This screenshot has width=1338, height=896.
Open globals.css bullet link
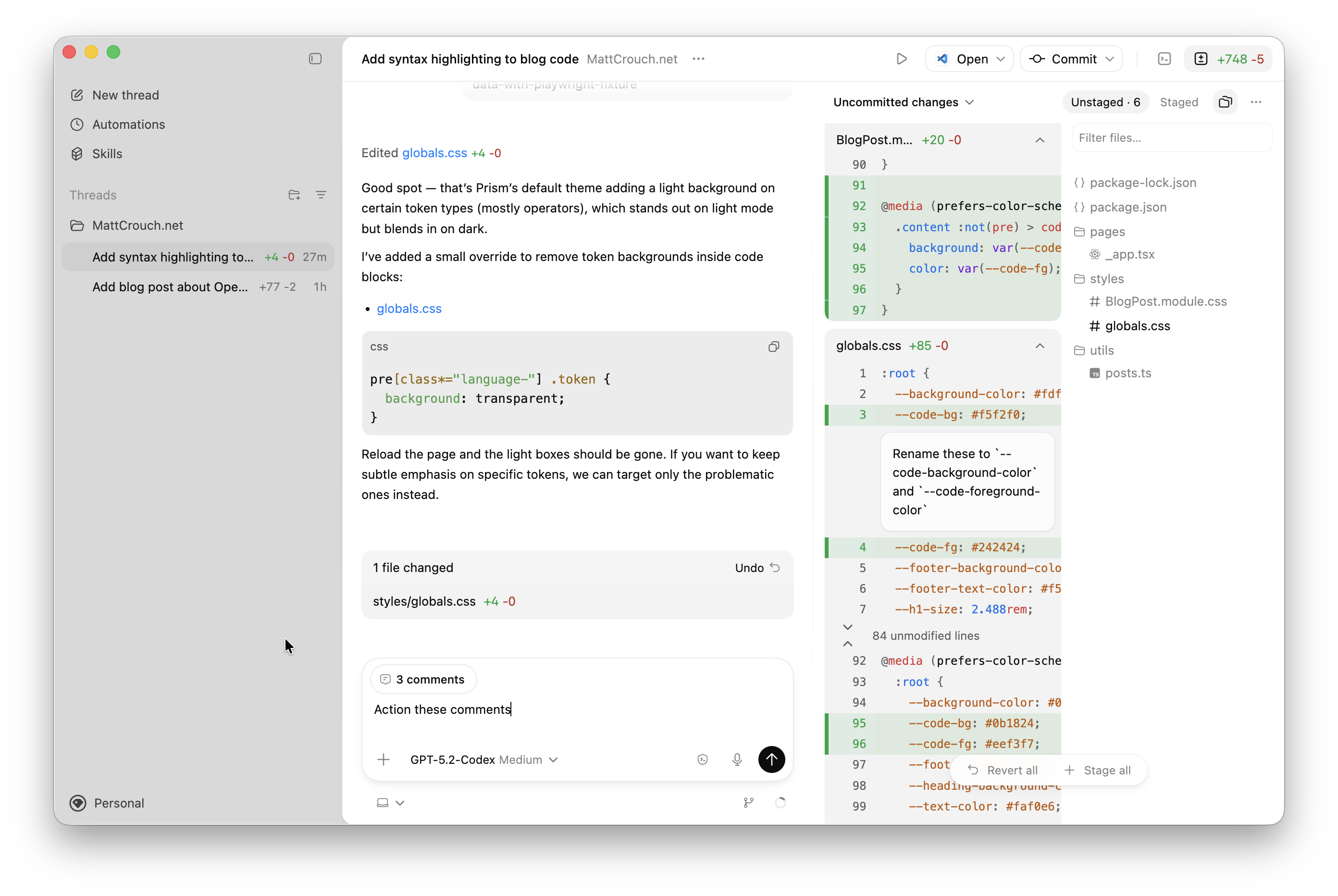(x=409, y=309)
